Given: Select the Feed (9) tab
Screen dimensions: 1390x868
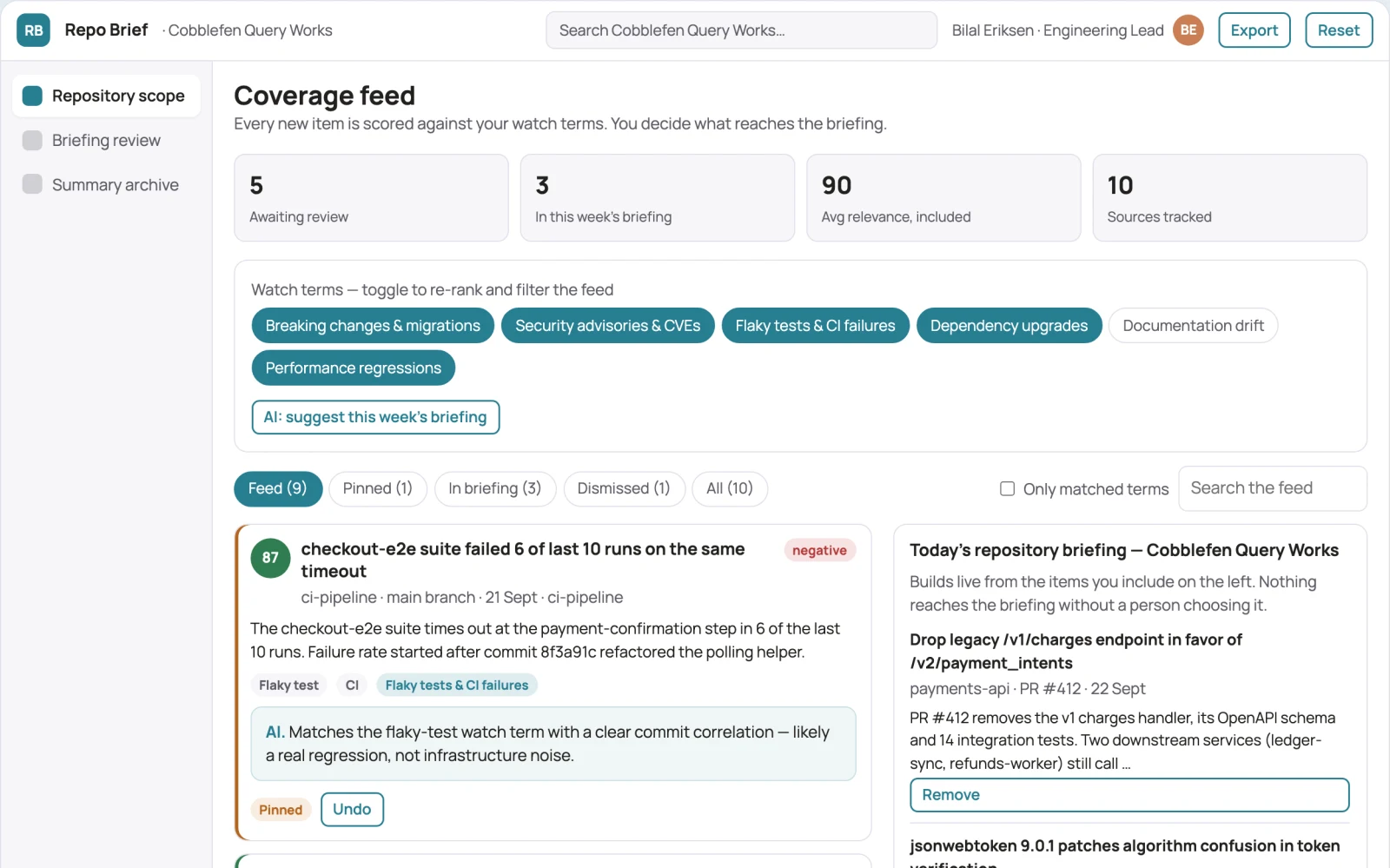Looking at the screenshot, I should point(278,488).
